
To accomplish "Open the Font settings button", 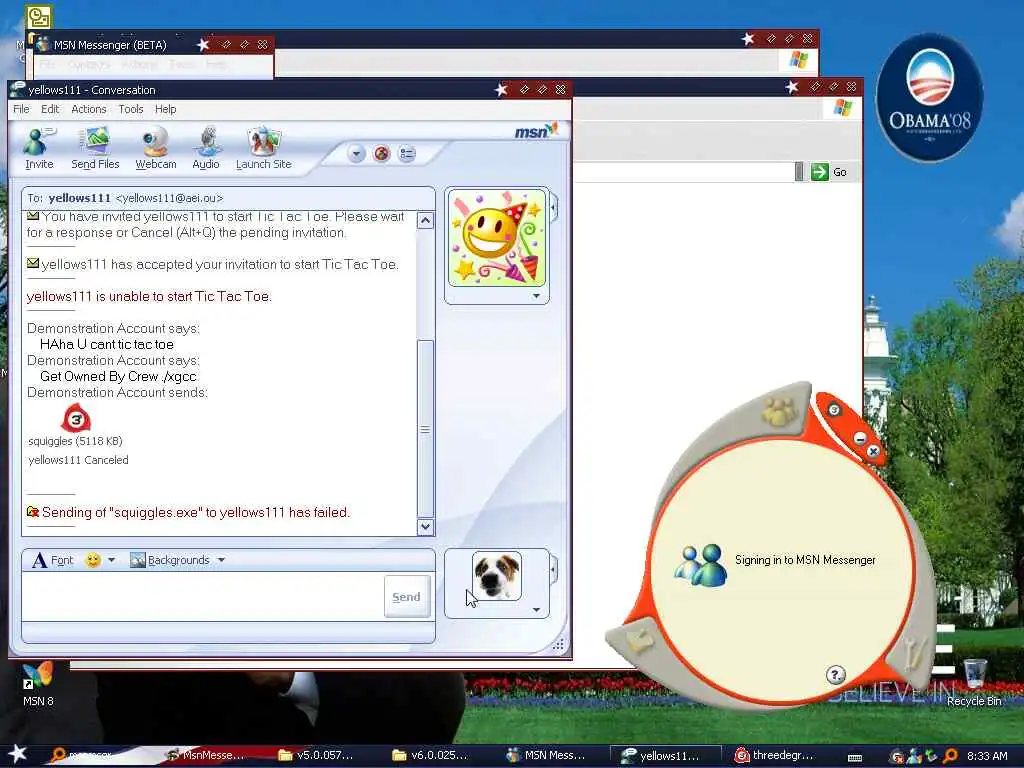I will tap(53, 560).
